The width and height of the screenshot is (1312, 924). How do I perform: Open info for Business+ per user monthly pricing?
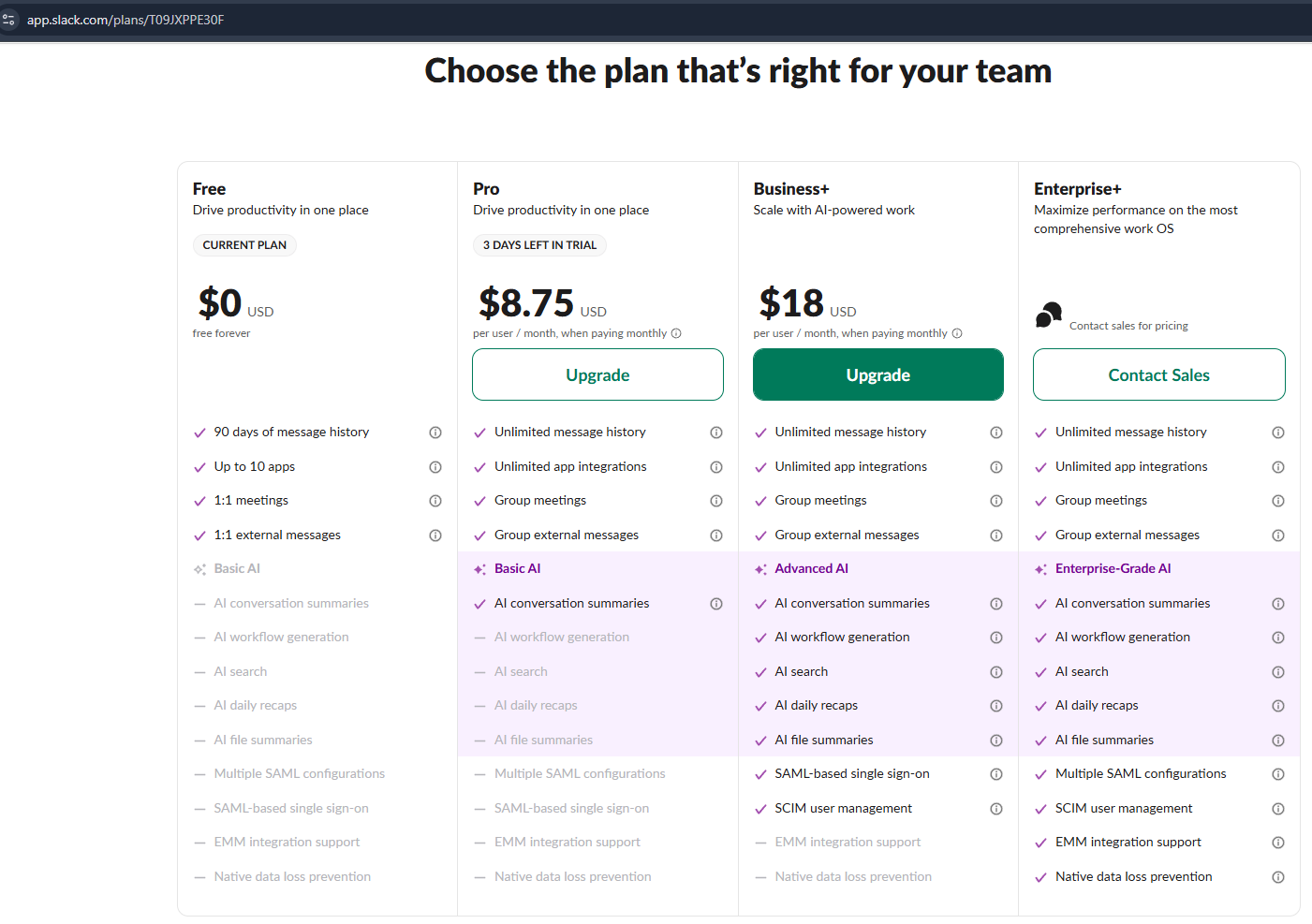pyautogui.click(x=957, y=333)
